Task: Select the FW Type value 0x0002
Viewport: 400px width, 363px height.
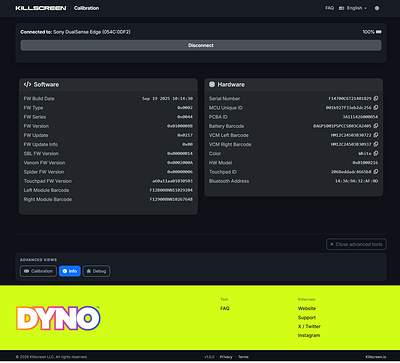Action: coord(185,108)
